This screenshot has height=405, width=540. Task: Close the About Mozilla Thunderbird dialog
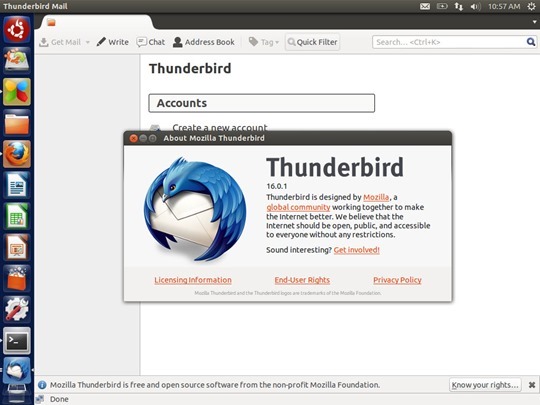point(133,138)
